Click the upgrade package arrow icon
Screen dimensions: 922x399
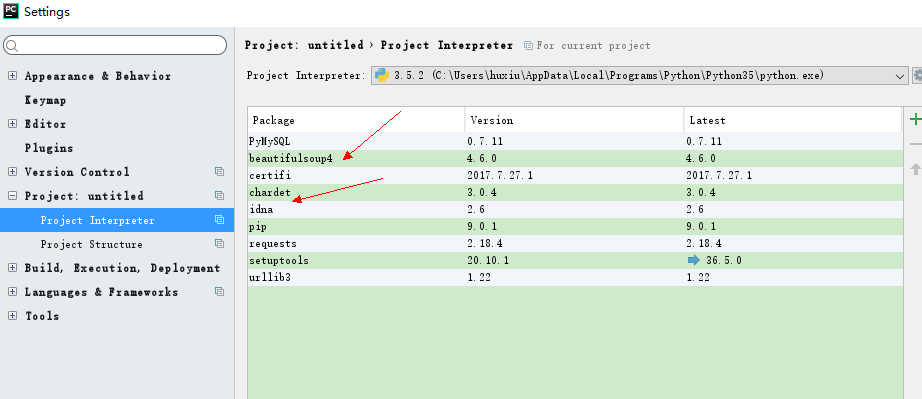pos(916,169)
